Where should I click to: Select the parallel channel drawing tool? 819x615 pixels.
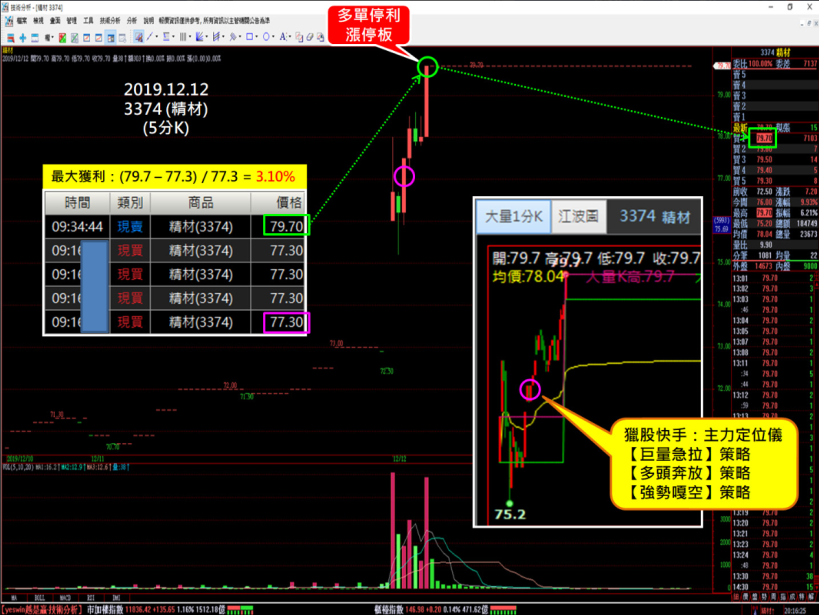pos(216,37)
